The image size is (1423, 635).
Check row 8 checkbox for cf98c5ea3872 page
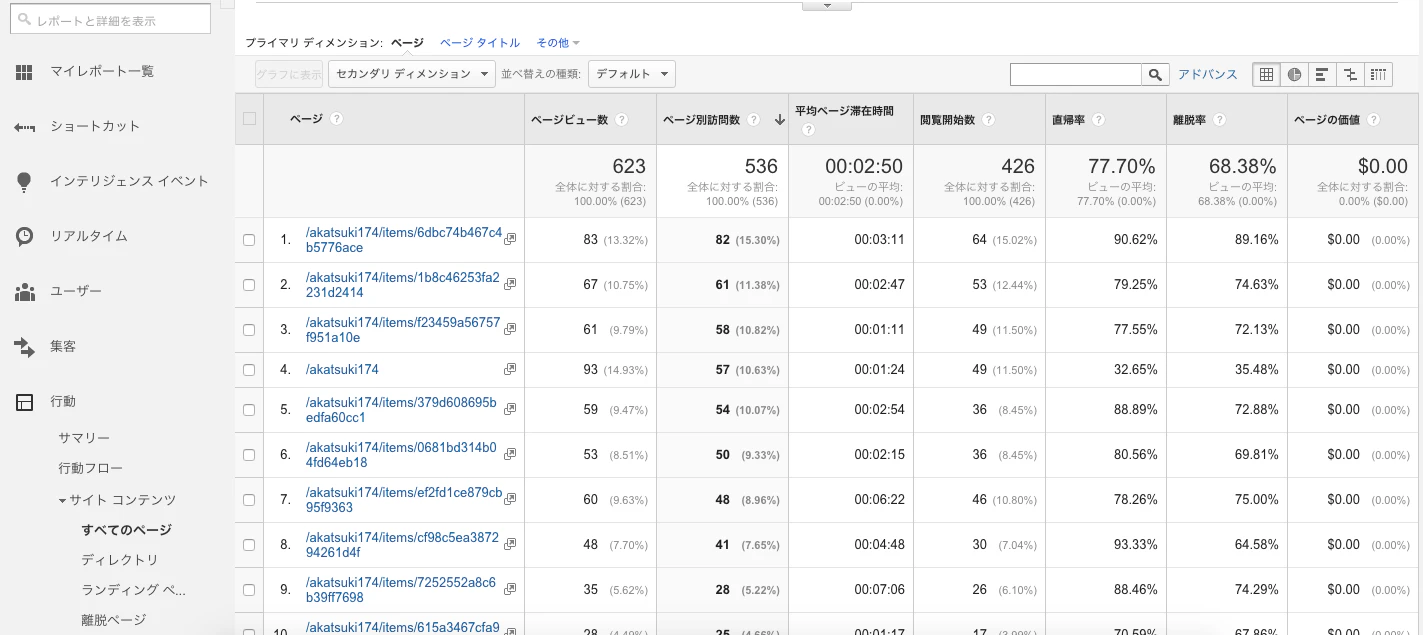249,545
